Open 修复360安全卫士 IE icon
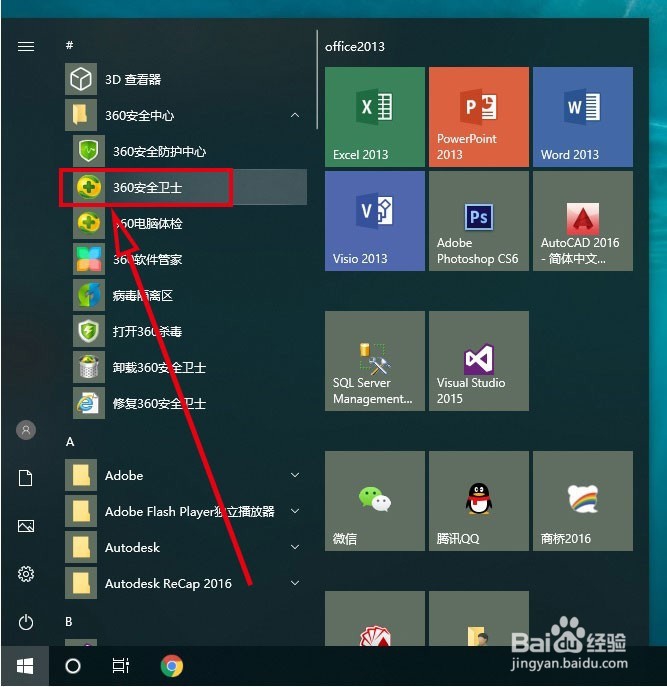The width and height of the screenshot is (667, 687). [89, 403]
